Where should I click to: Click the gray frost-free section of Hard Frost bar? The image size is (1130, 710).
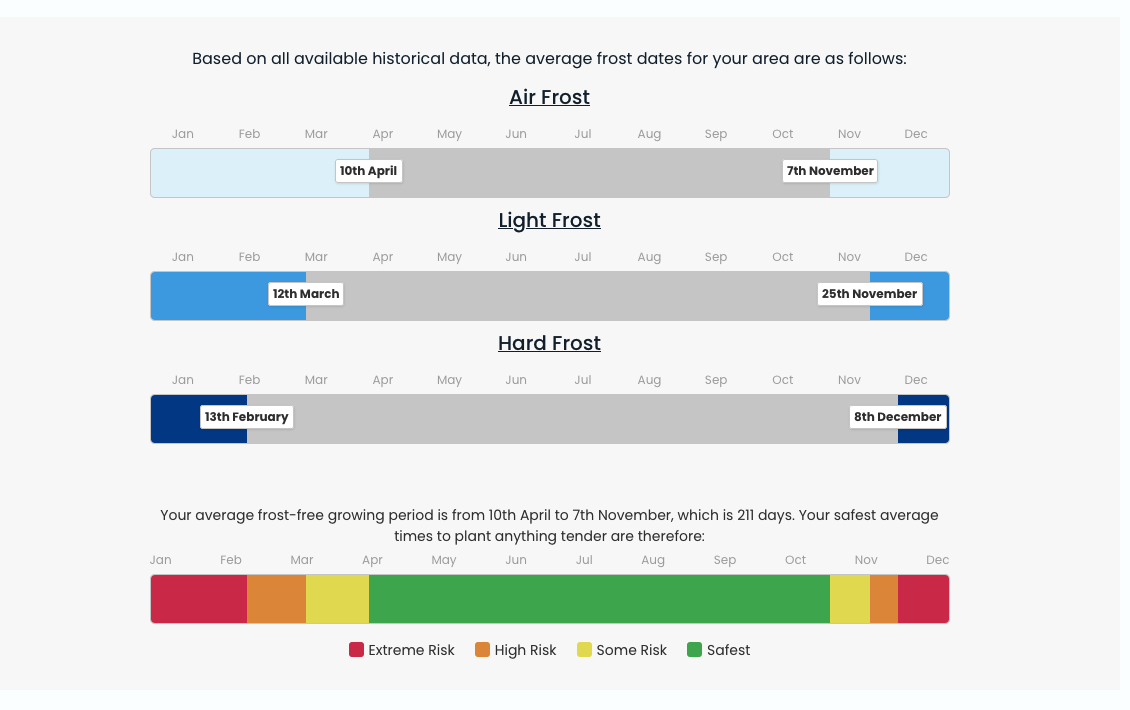pyautogui.click(x=570, y=419)
